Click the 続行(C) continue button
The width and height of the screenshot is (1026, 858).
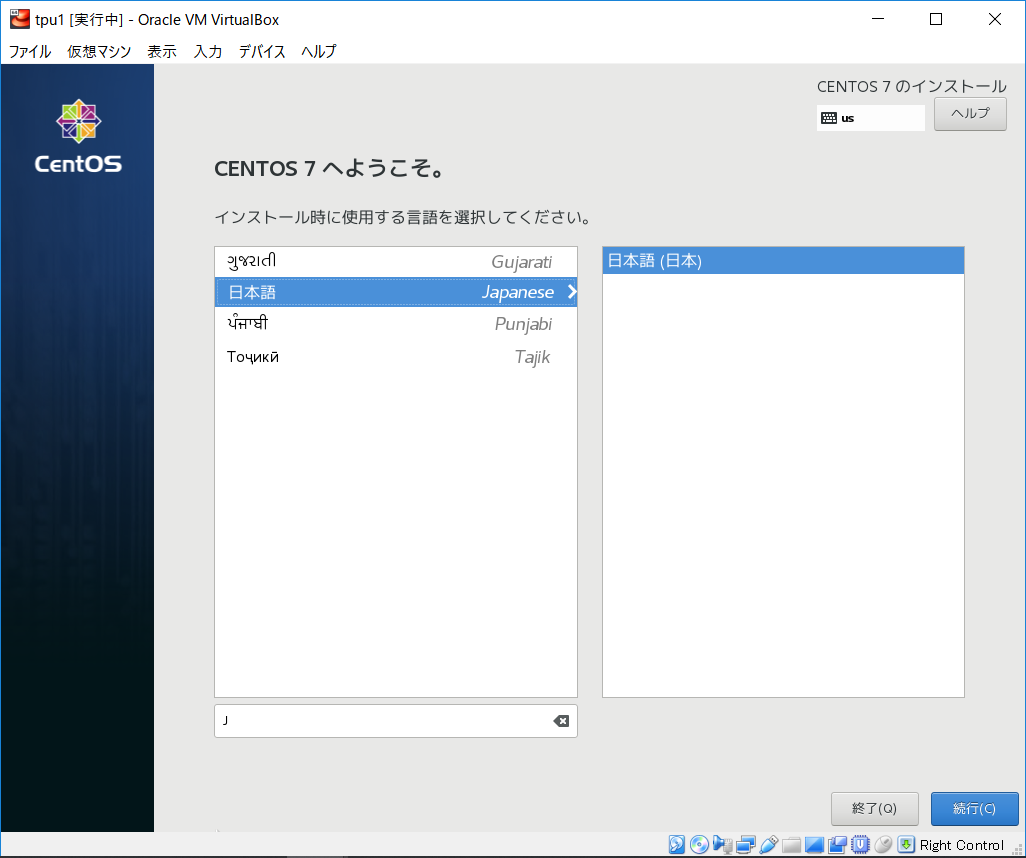(974, 809)
